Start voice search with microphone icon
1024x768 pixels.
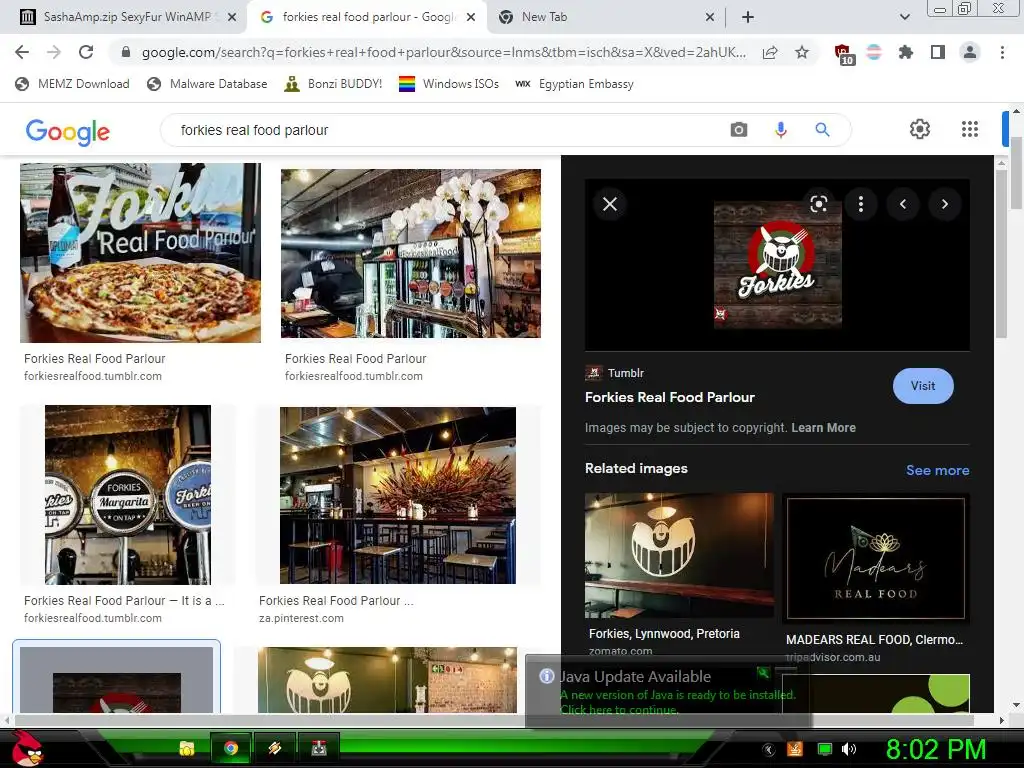780,129
